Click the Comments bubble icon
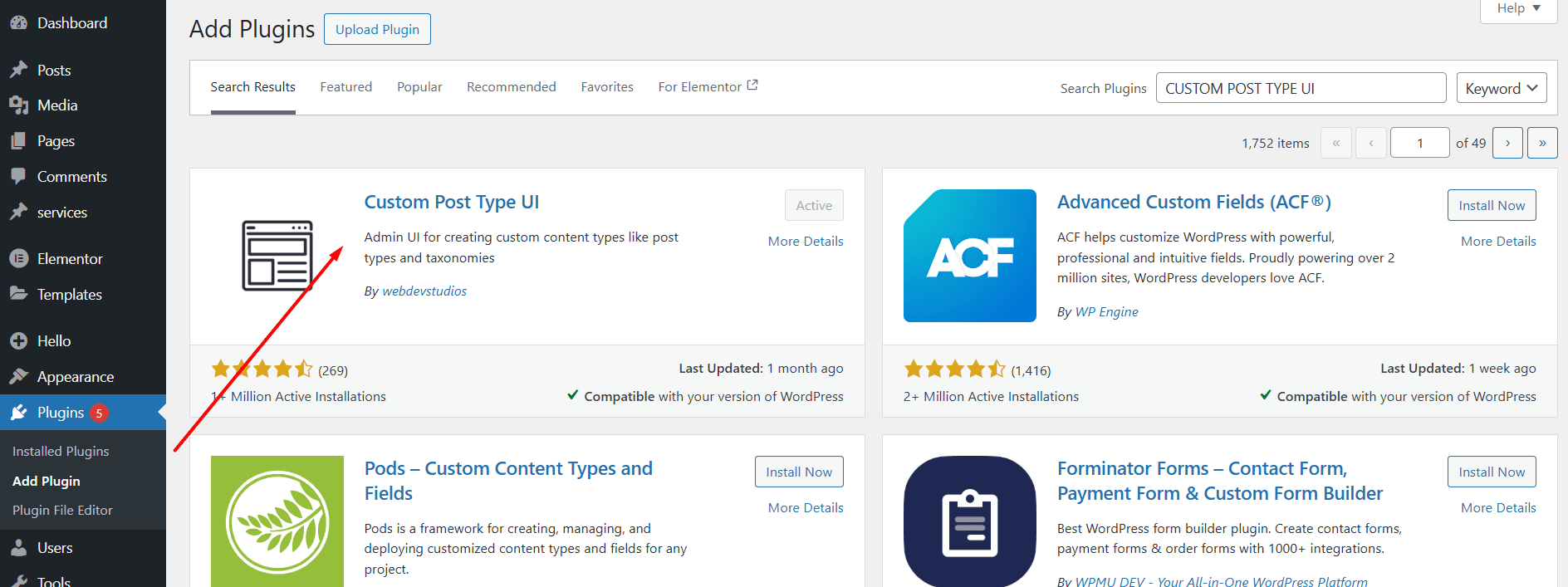Viewport: 1568px width, 587px height. pyautogui.click(x=18, y=177)
